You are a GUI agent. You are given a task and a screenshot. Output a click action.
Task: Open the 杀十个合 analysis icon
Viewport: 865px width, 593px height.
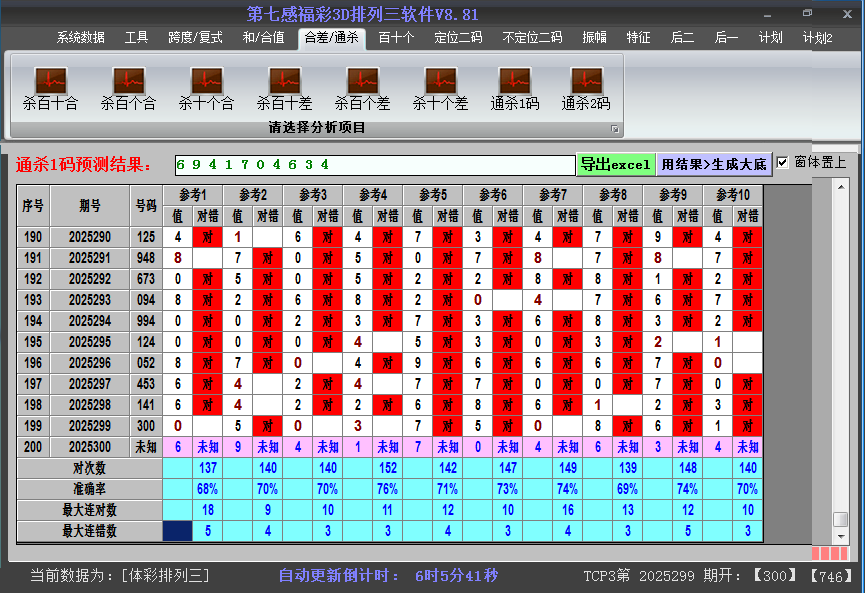tap(206, 81)
